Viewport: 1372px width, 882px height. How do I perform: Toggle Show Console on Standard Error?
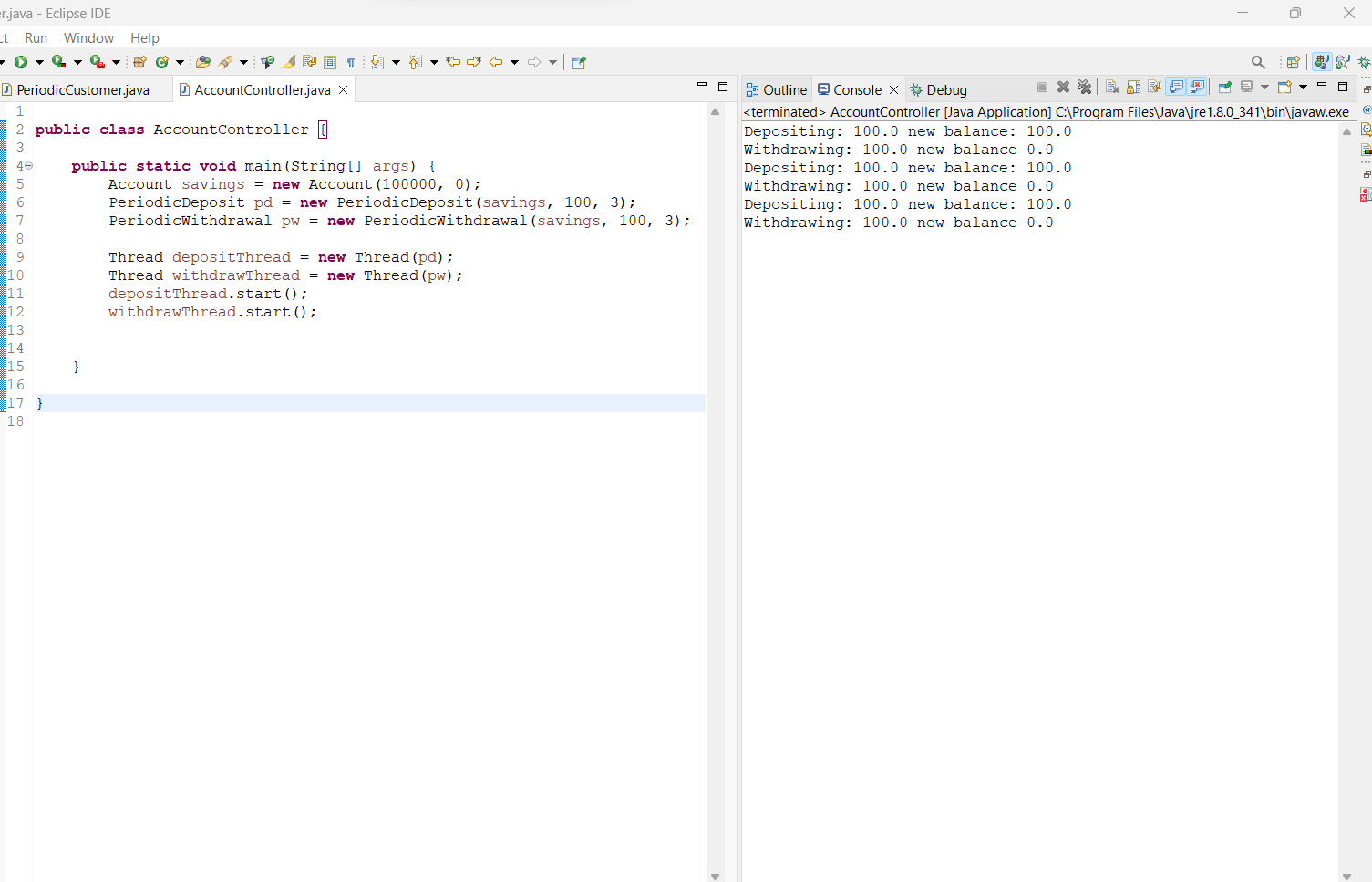tap(1197, 87)
